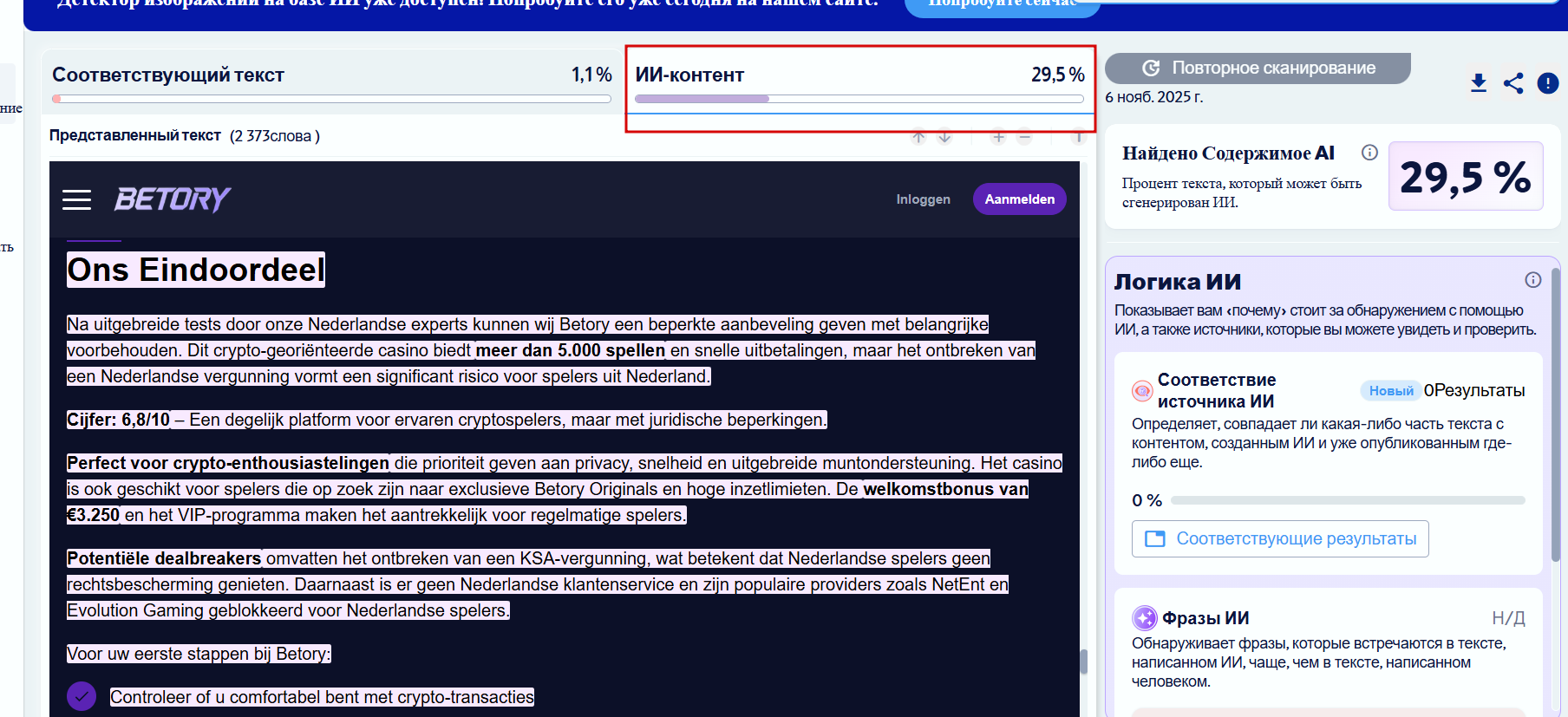The image size is (1568, 717).
Task: Click the purple checkmark bullet icon
Action: 82,696
